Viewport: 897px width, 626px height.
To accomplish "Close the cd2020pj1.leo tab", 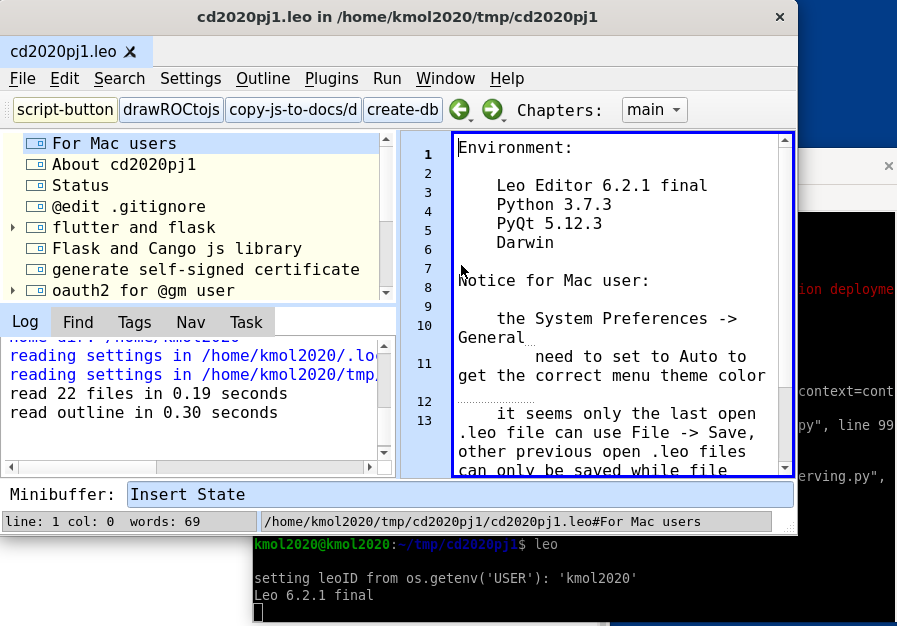I will [x=130, y=52].
